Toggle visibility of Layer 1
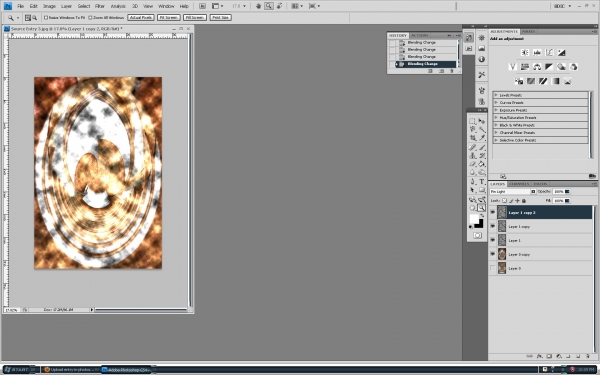Viewport: 600px width, 375px height. tap(493, 240)
